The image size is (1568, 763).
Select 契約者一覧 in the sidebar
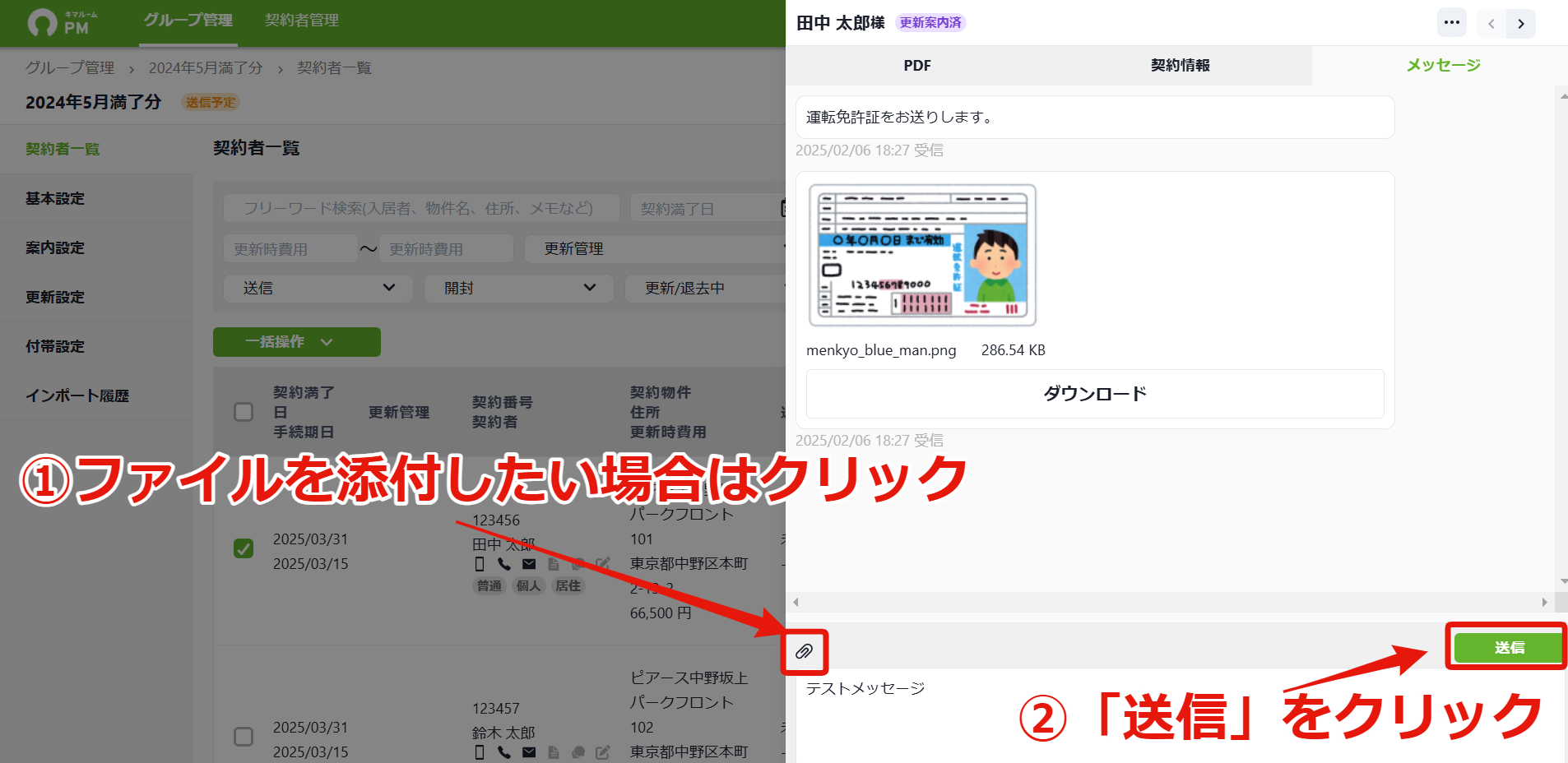pos(96,150)
